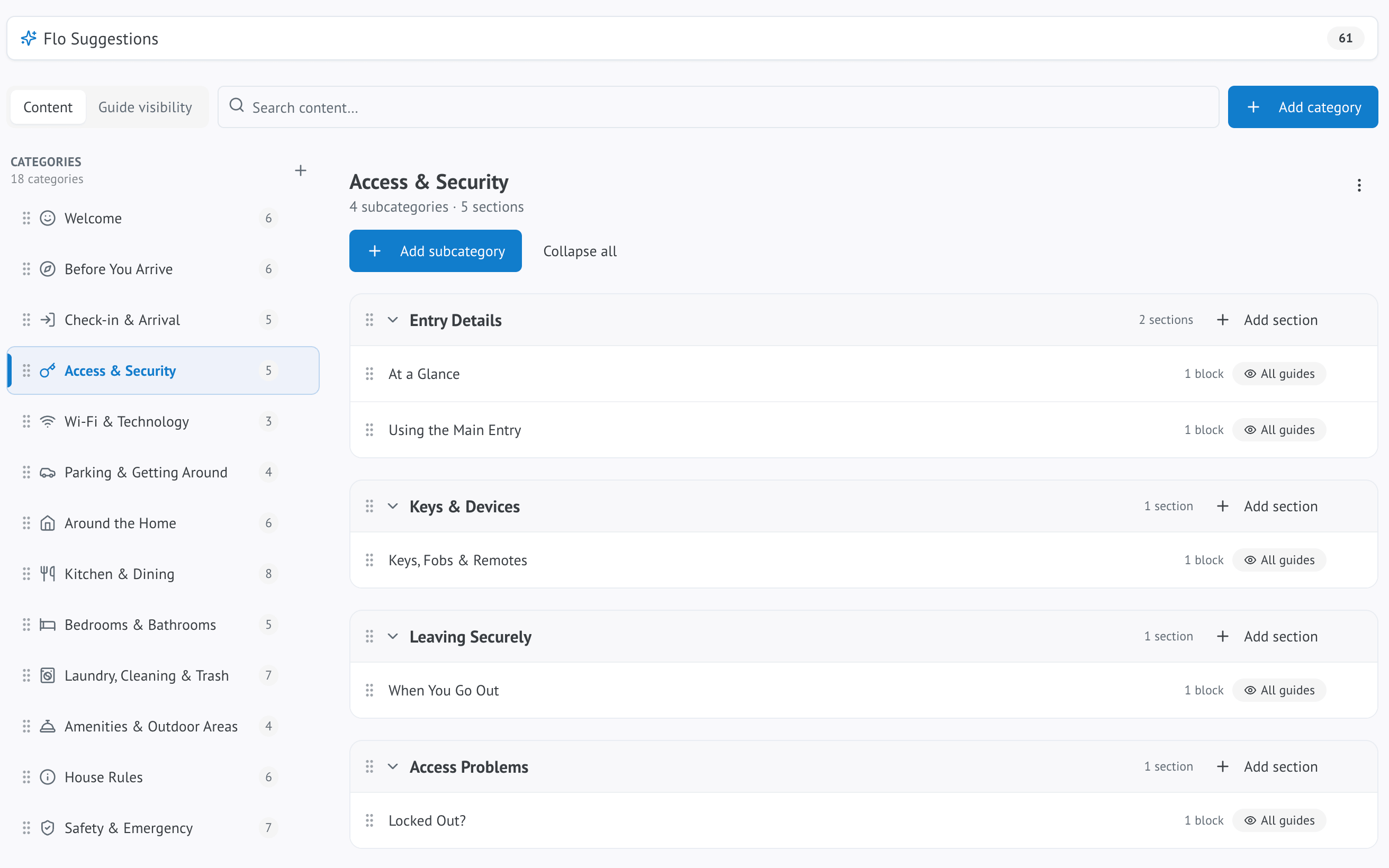
Task: Switch to the Content tab
Action: click(48, 107)
